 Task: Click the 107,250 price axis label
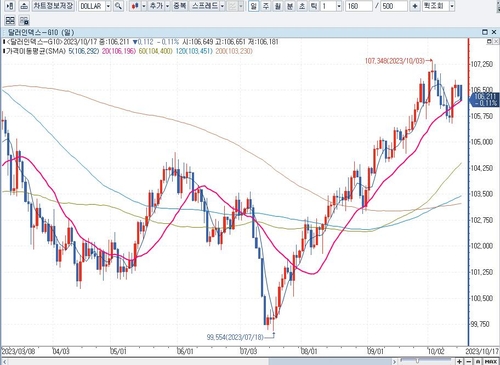pyautogui.click(x=482, y=64)
